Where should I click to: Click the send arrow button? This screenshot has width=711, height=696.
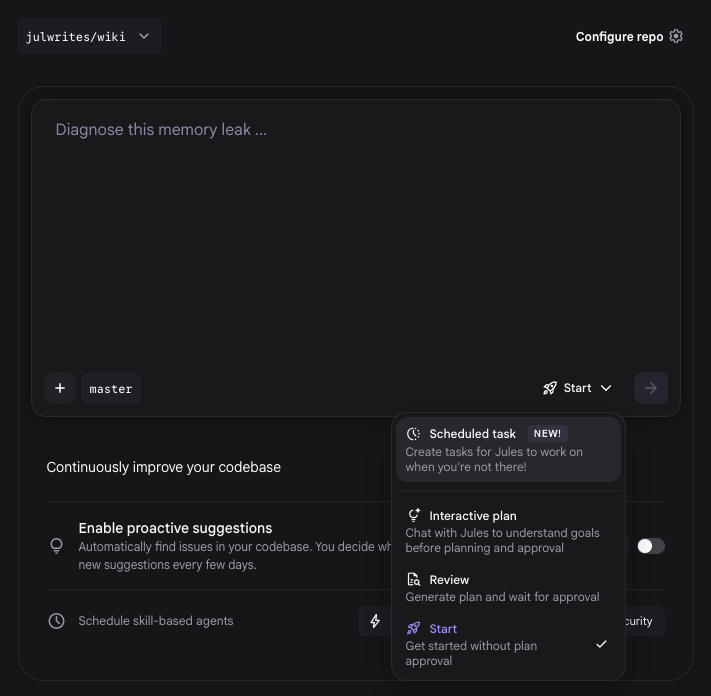coord(651,388)
